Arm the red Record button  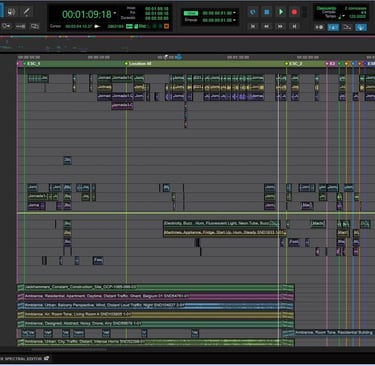tap(294, 12)
